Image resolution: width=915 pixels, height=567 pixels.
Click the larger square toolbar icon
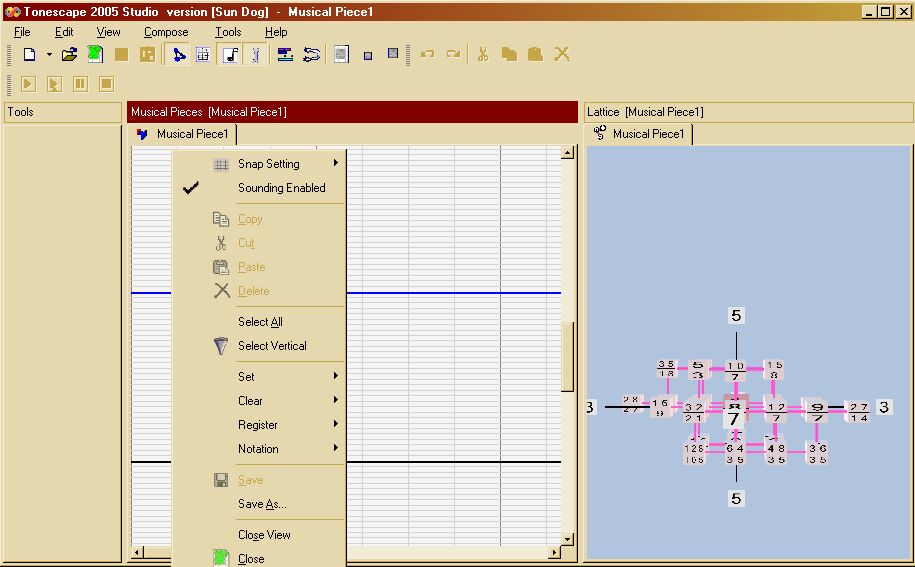(393, 54)
